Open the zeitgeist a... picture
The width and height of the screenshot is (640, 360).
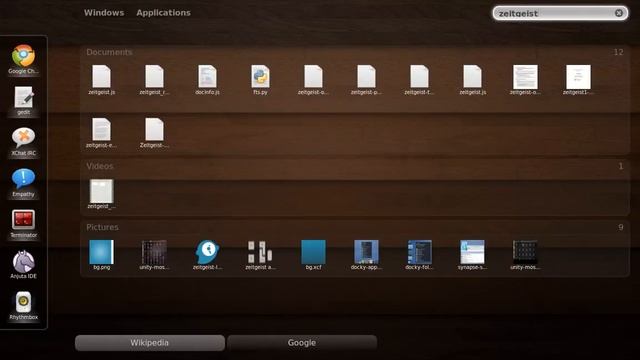tap(260, 255)
